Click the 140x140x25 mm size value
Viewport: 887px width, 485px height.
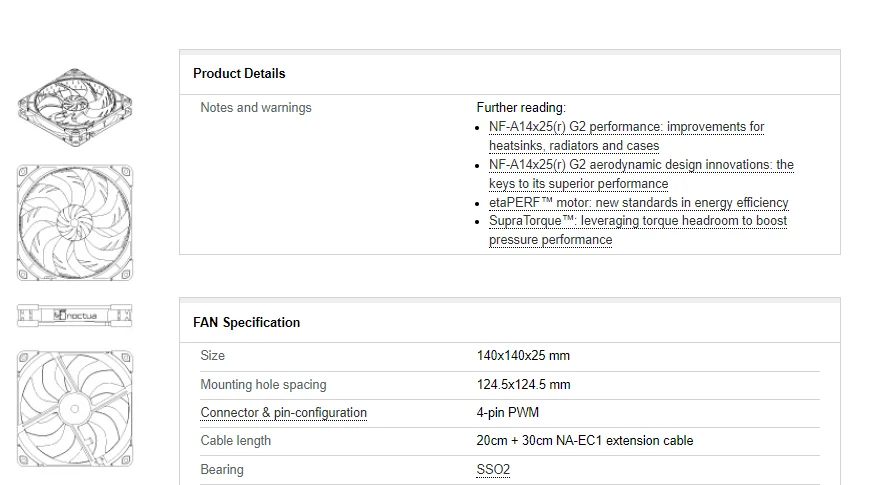[x=523, y=356]
